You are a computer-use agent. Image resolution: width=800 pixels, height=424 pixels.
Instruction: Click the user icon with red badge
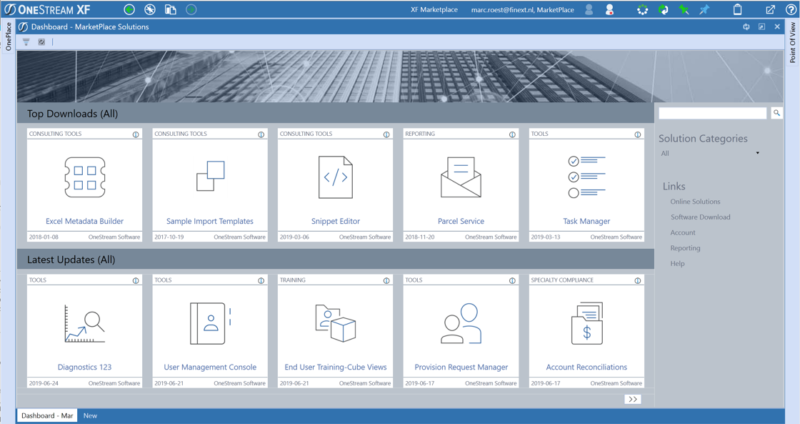tap(609, 10)
